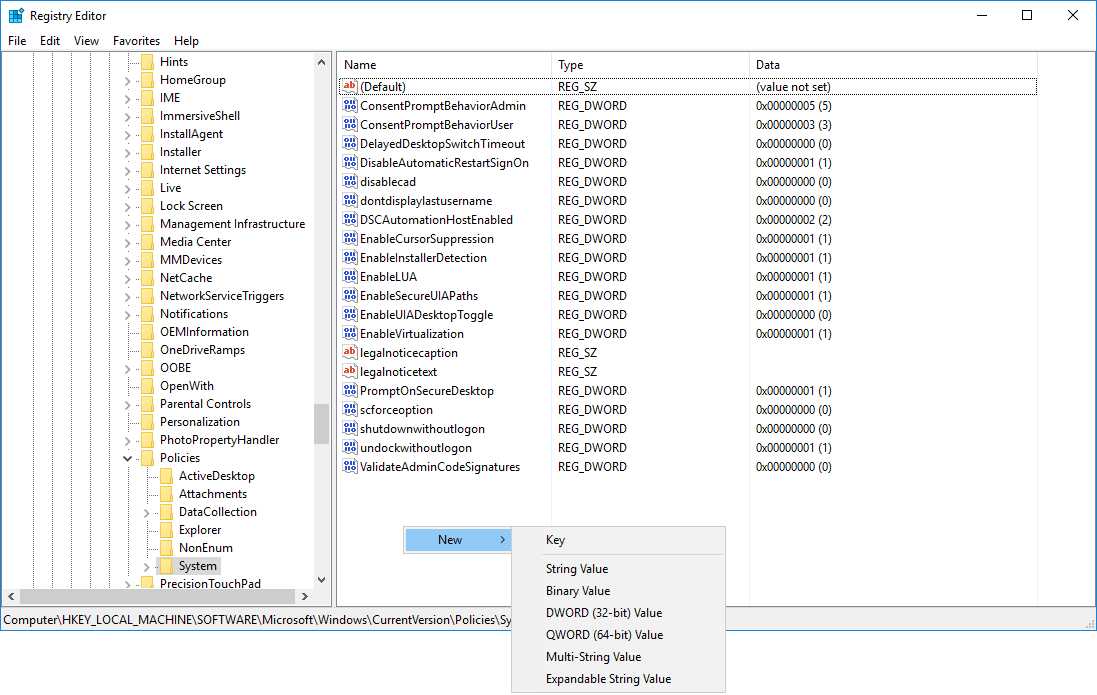This screenshot has width=1097, height=695.
Task: Select the NonEnum key
Action: click(206, 548)
